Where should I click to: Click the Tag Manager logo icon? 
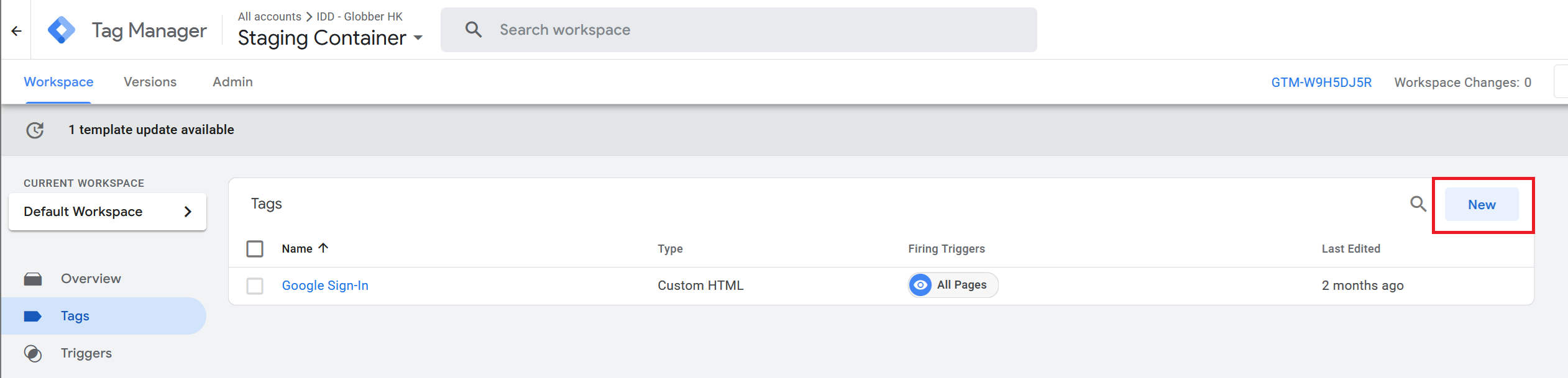62,30
